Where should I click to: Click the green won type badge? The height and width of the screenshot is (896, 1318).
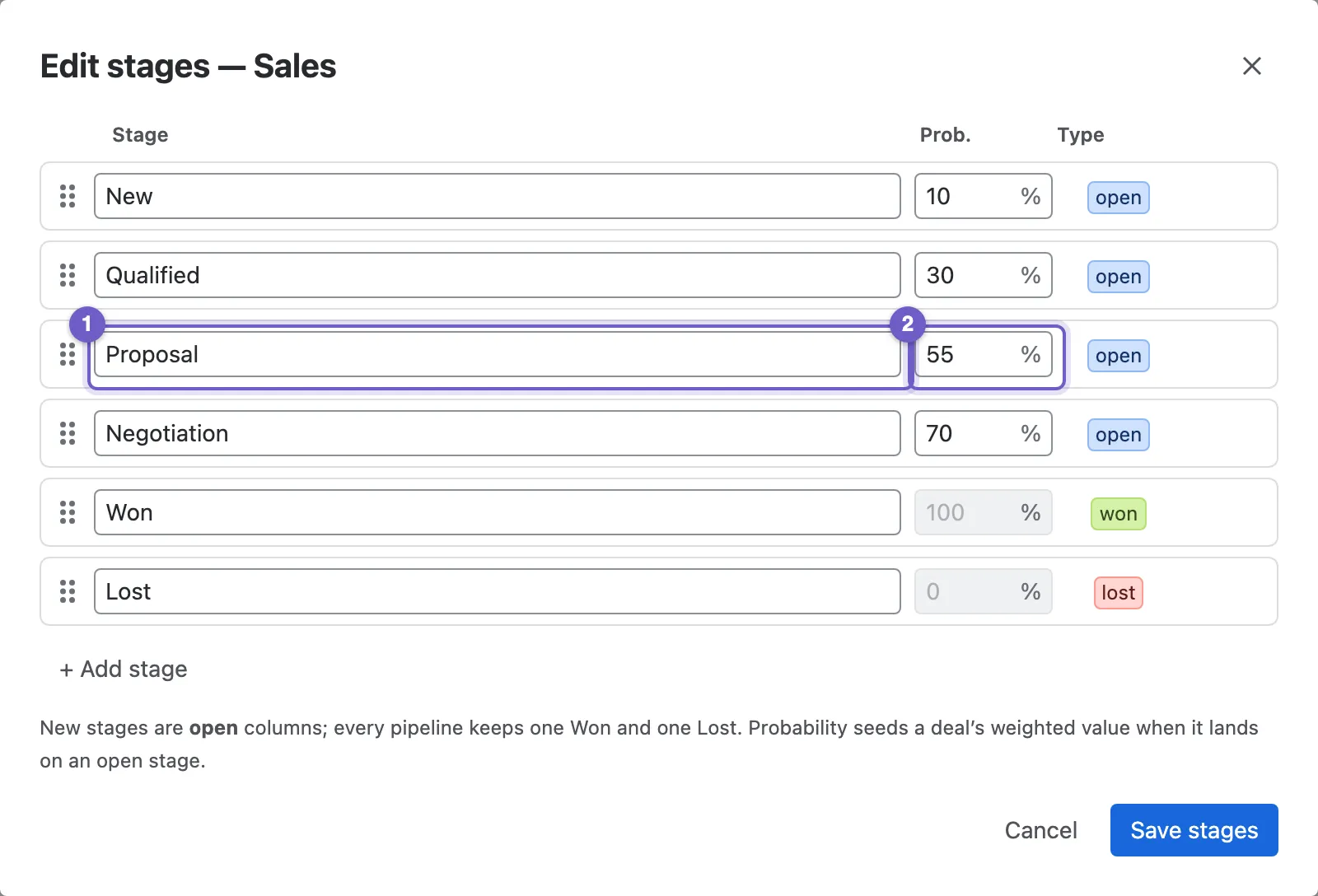point(1118,514)
